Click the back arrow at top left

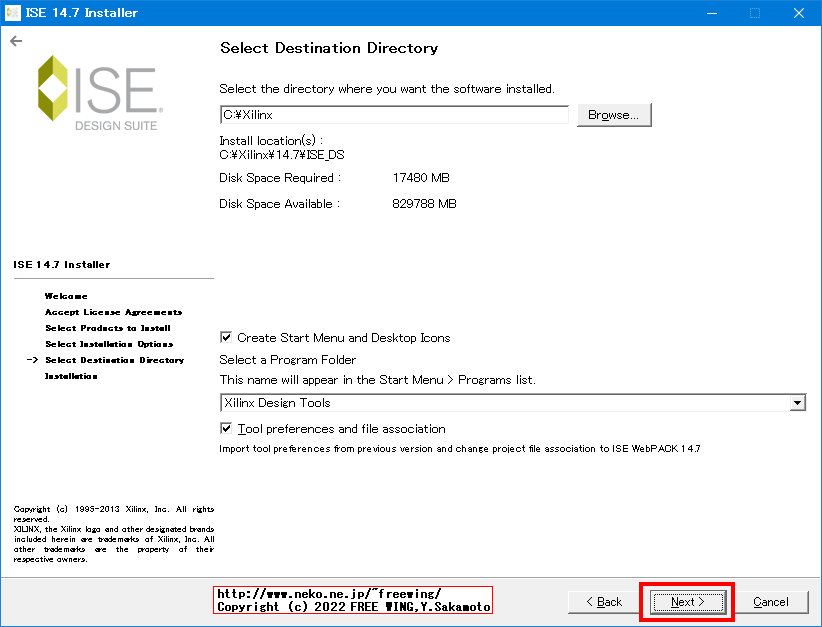(x=16, y=41)
